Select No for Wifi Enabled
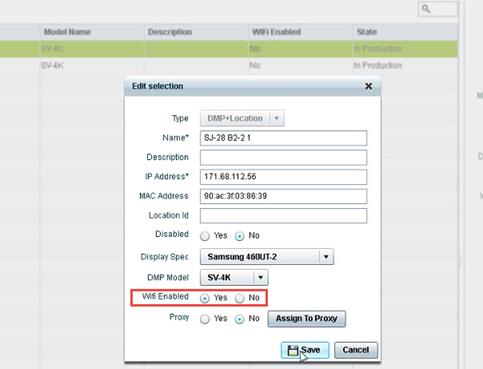Screen dimensions: 483x369 coord(239,298)
